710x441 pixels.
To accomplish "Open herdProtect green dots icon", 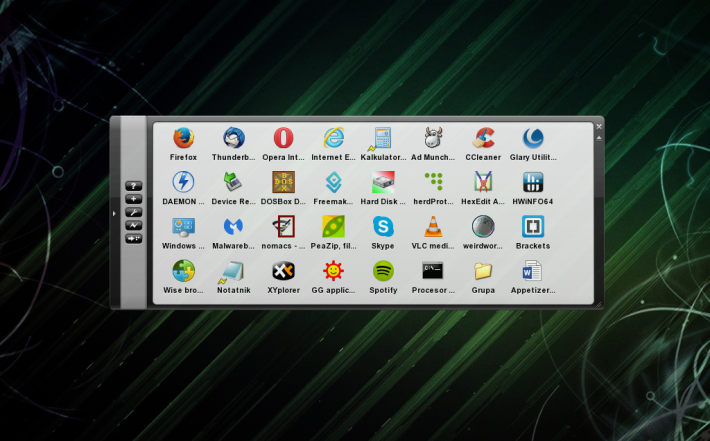I will tap(433, 182).
